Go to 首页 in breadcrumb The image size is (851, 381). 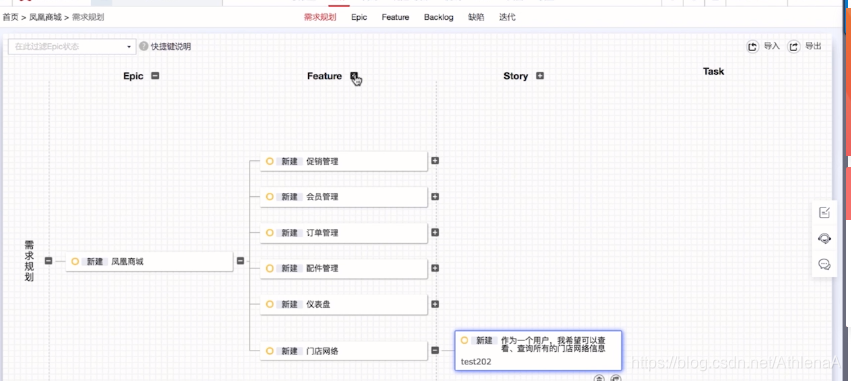[x=10, y=17]
